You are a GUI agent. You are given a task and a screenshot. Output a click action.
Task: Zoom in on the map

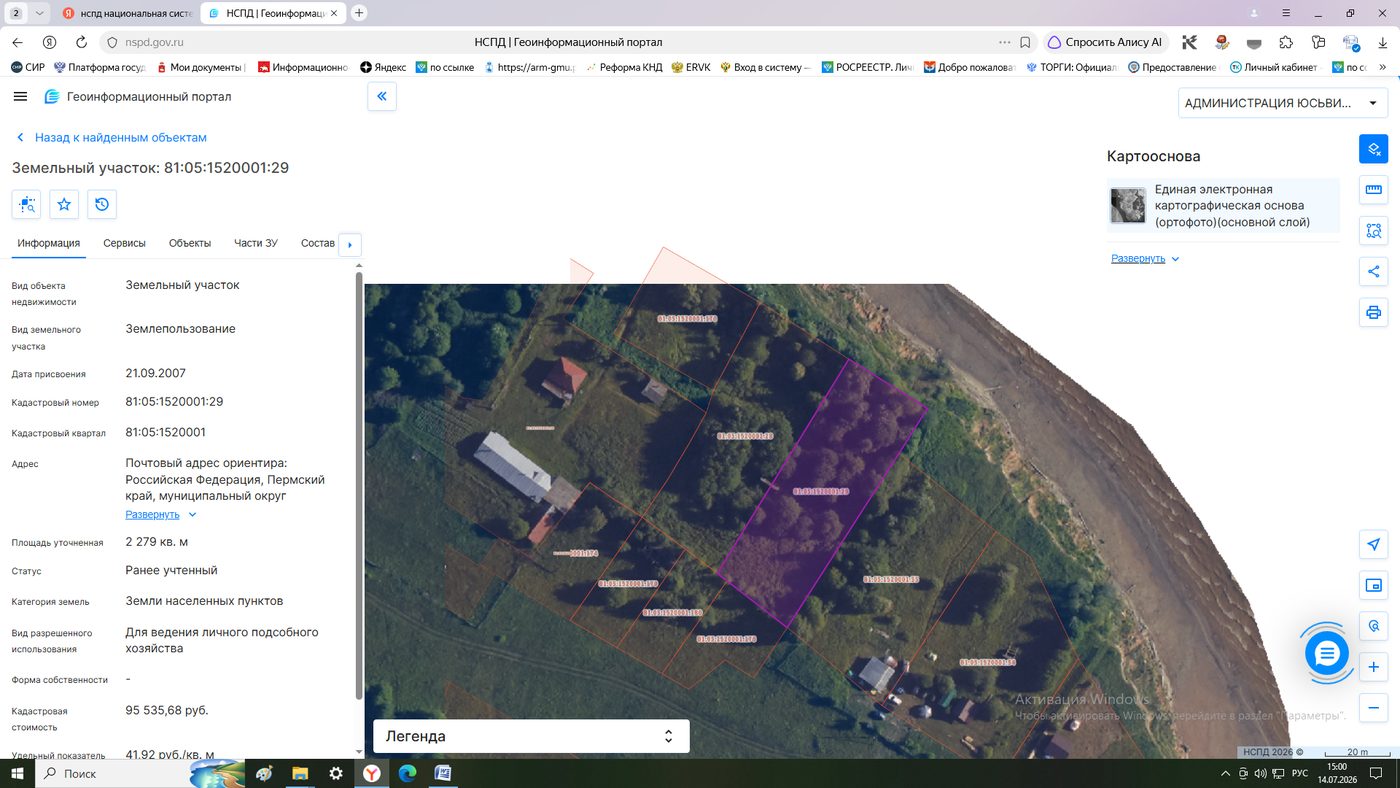point(1374,667)
